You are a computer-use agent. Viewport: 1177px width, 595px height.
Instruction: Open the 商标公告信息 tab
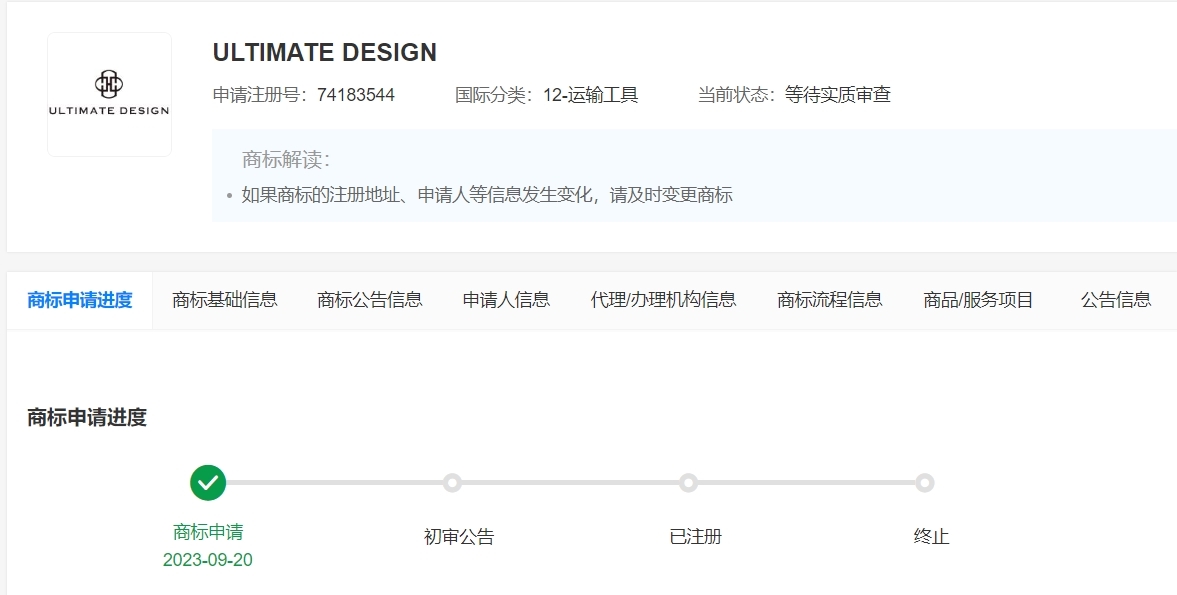(370, 300)
